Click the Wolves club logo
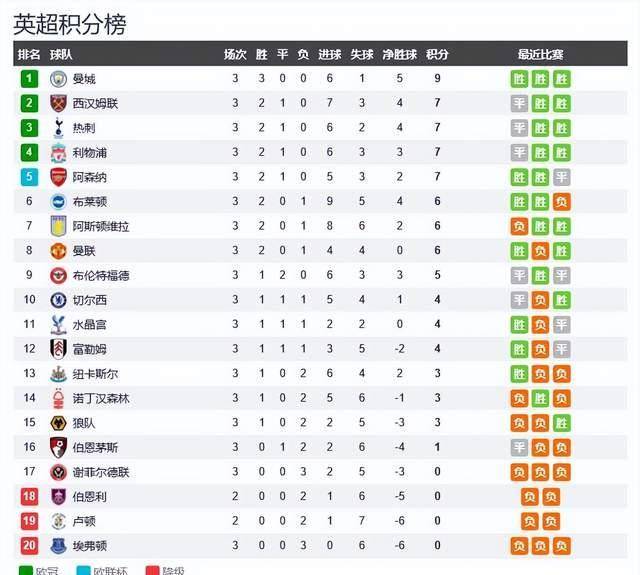Viewport: 640px width, 575px height. click(58, 423)
